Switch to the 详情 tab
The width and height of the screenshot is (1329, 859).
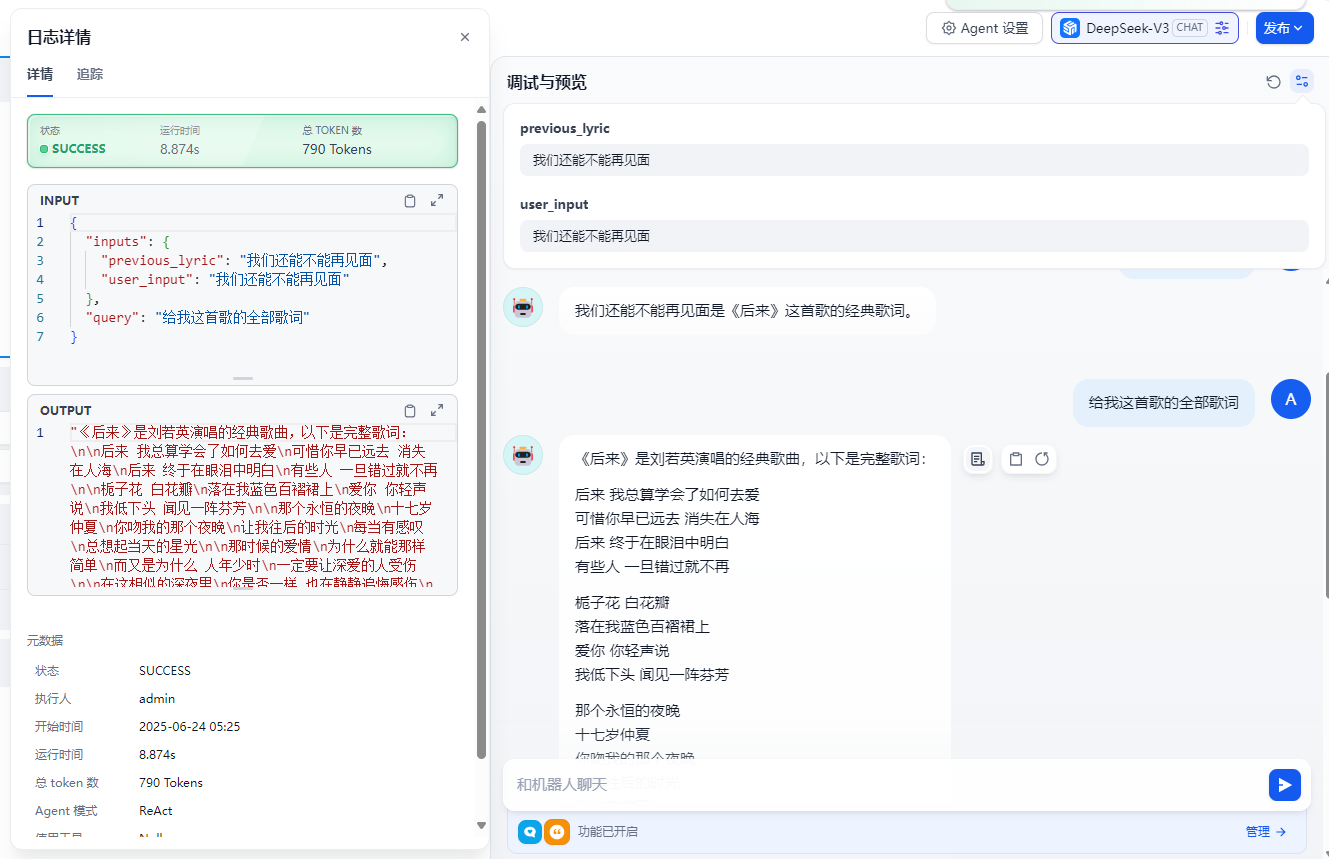pos(40,74)
